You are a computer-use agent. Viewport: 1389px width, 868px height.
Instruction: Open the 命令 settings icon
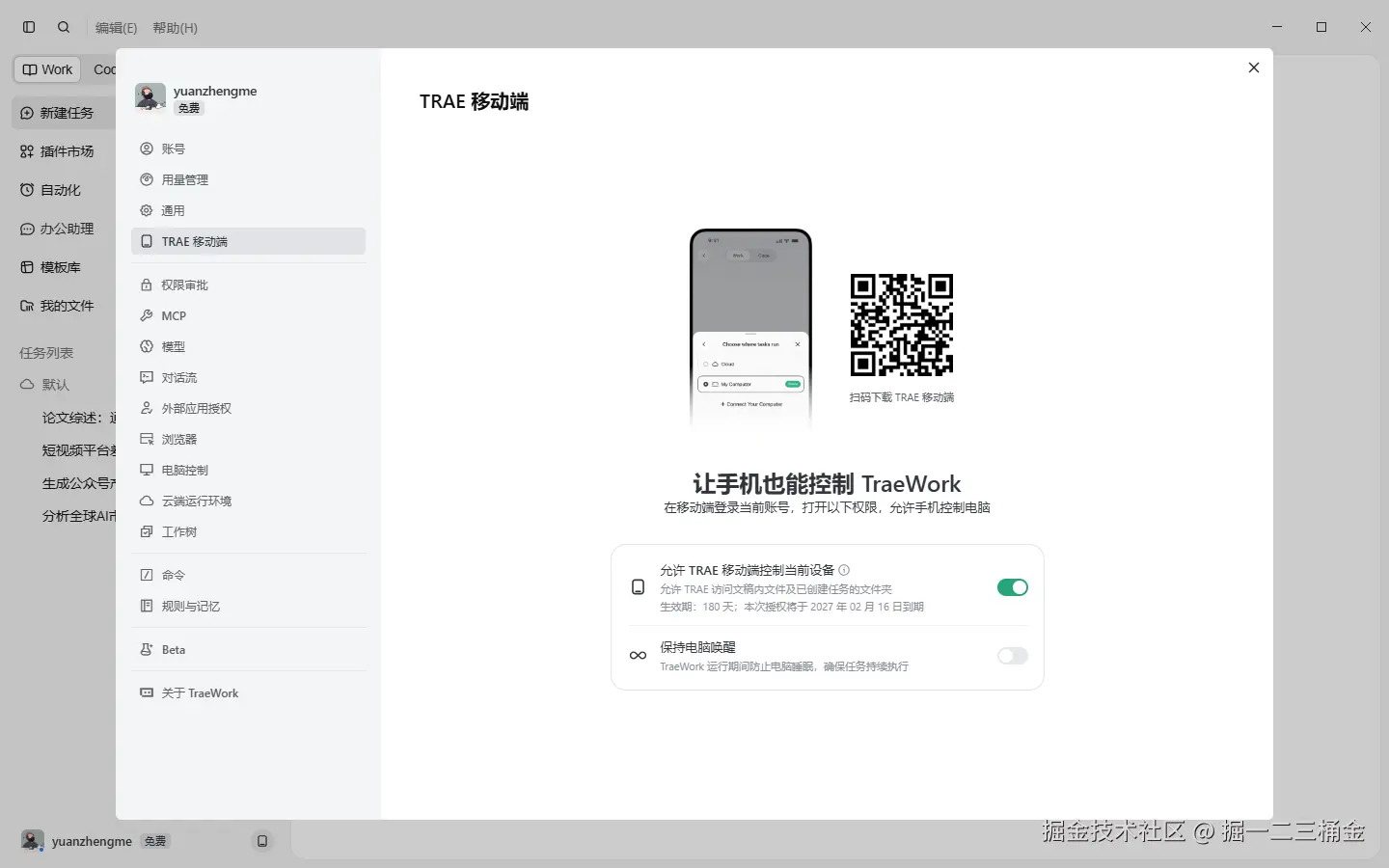(x=147, y=575)
